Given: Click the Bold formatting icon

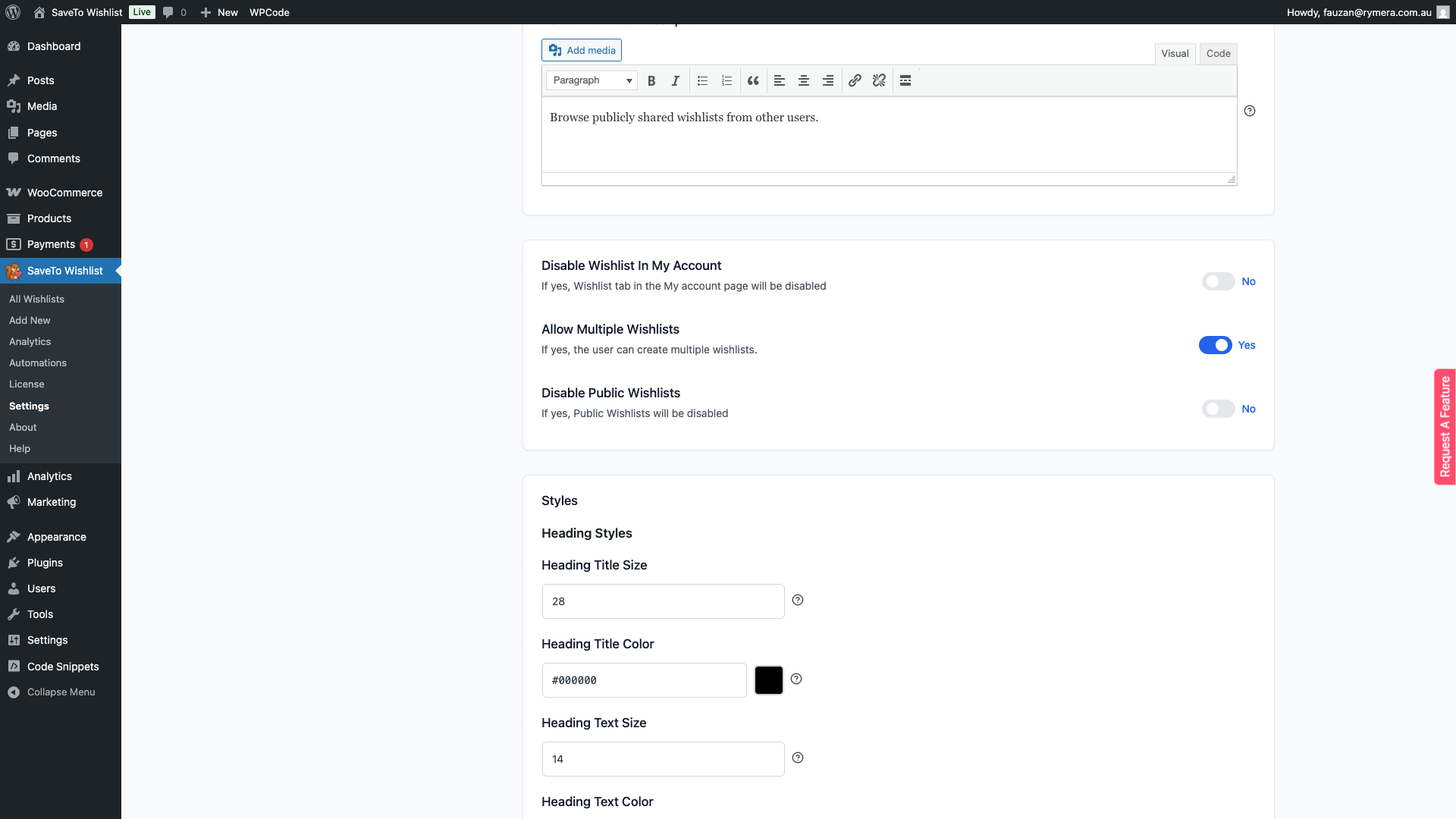Looking at the screenshot, I should (x=651, y=80).
